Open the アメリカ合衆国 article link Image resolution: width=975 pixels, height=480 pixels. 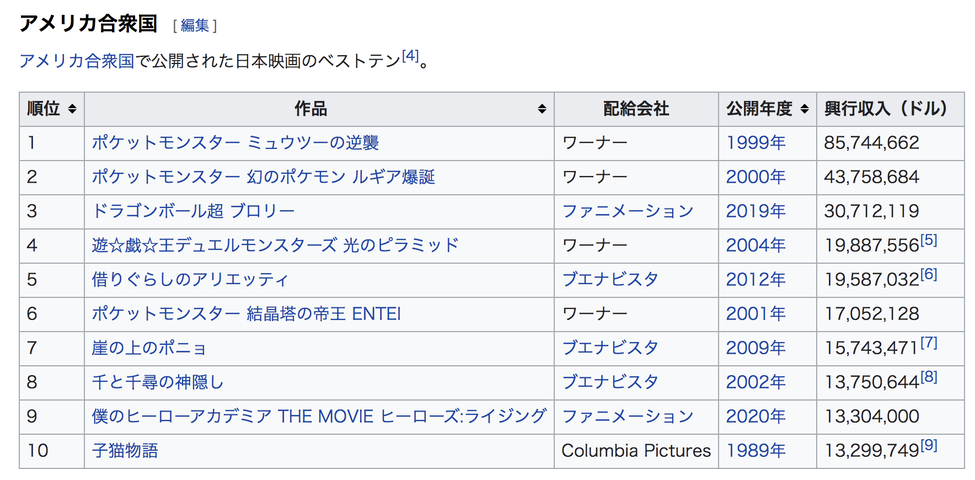point(77,60)
